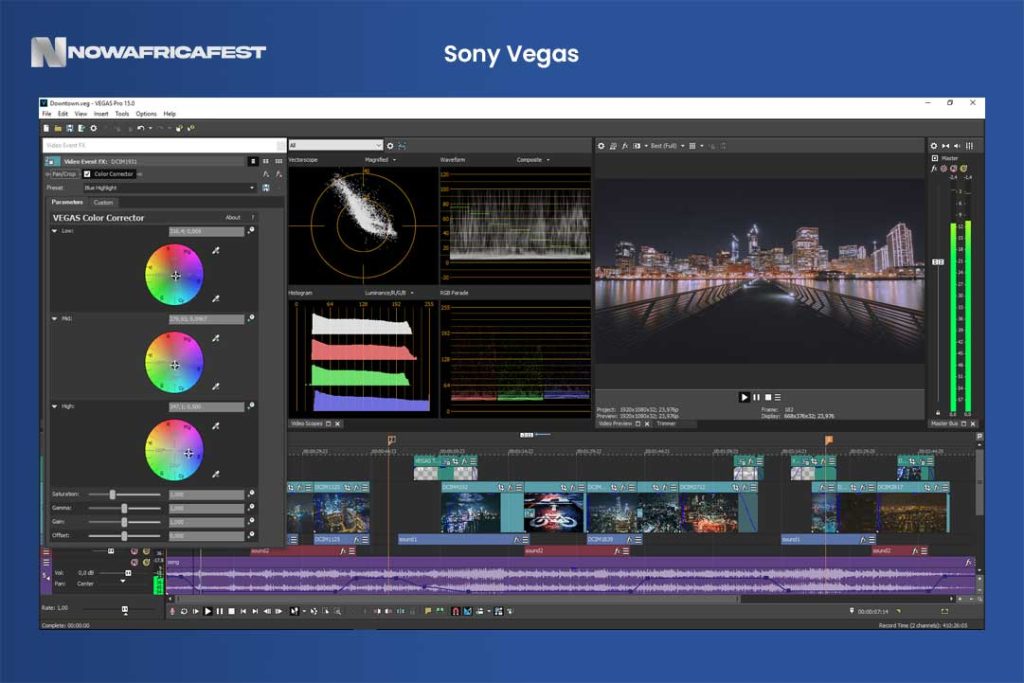Open preview quality Best (Full) dropdown
Image resolution: width=1024 pixels, height=683 pixels.
click(x=667, y=146)
